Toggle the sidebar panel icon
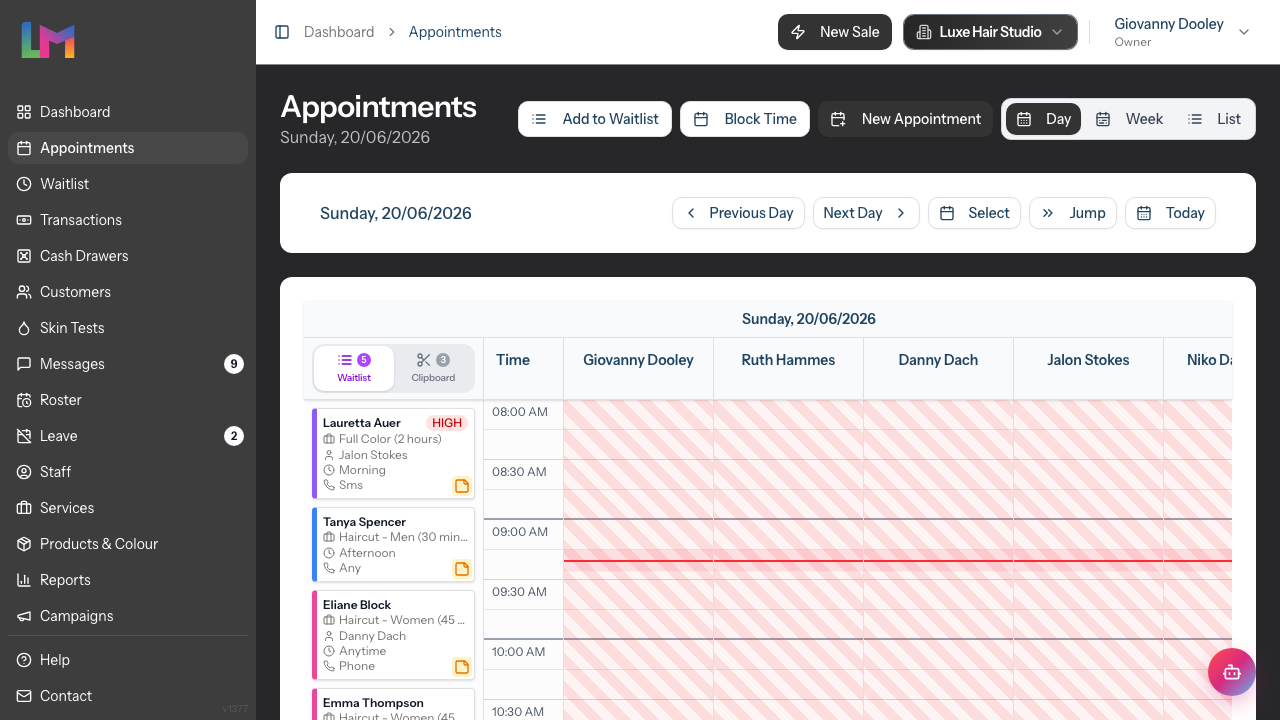 click(x=282, y=32)
